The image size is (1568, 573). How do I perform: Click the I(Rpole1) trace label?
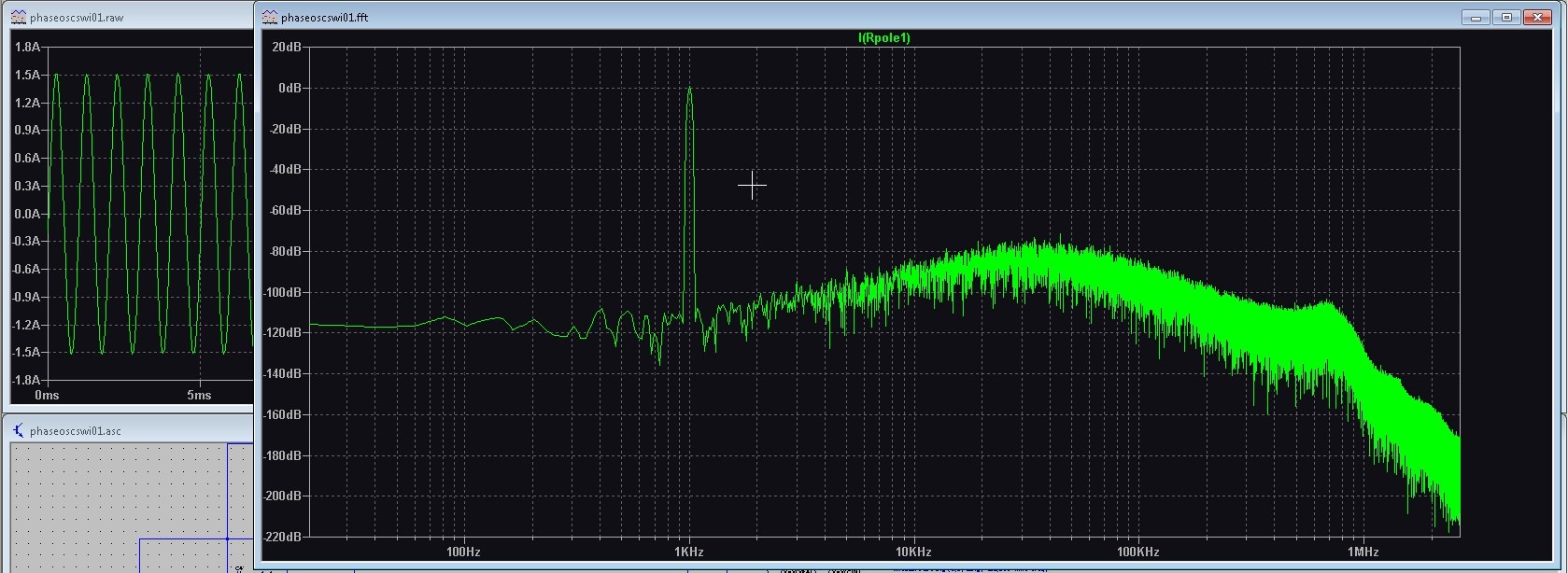click(x=883, y=38)
